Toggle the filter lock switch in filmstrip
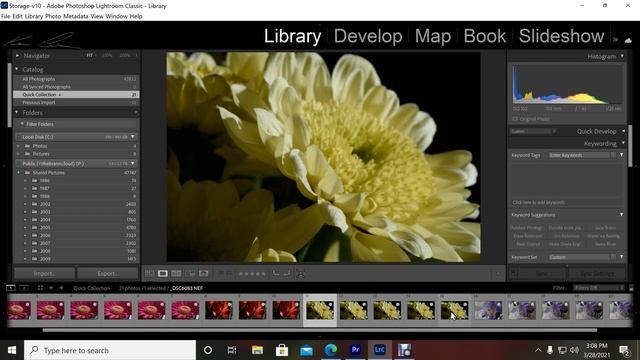Image resolution: width=640 pixels, height=360 pixels. pos(631,288)
